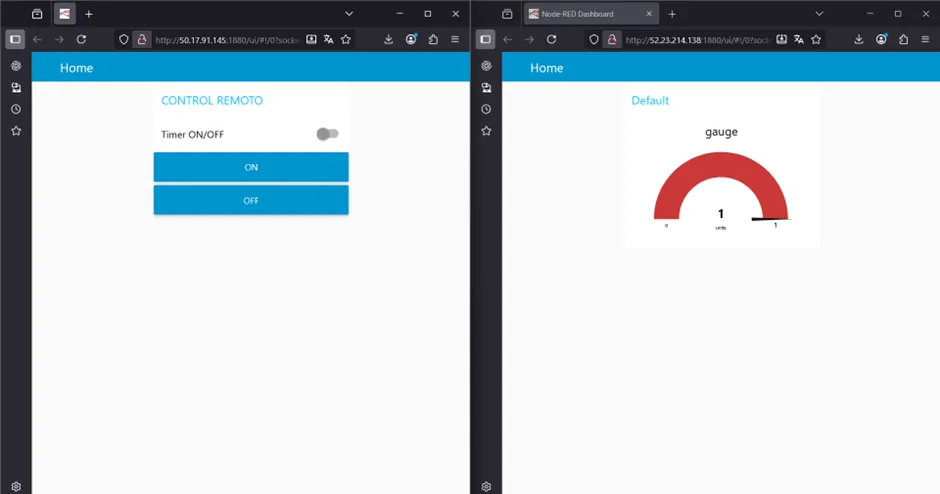This screenshot has width=940, height=494.
Task: Toggle sidebar visibility in the right browser
Action: click(486, 39)
